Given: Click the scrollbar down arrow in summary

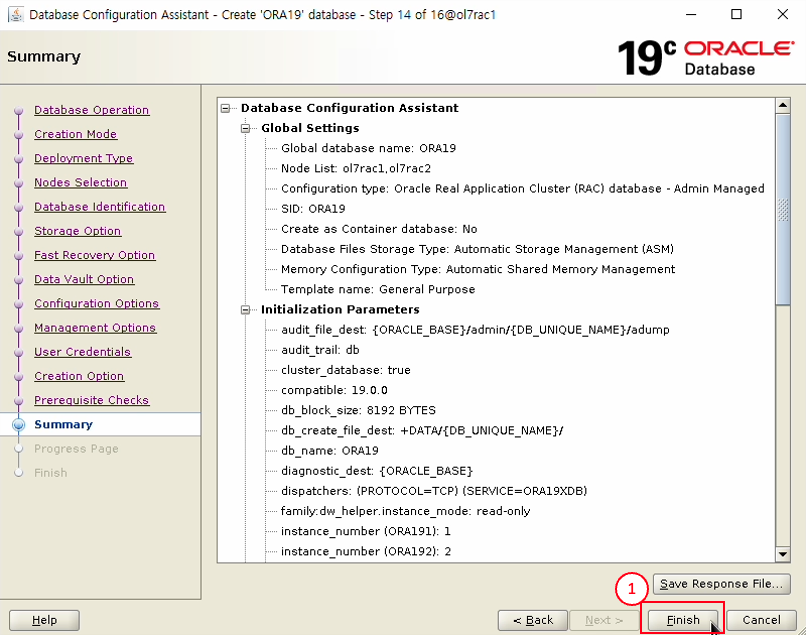Looking at the screenshot, I should coord(783,554).
